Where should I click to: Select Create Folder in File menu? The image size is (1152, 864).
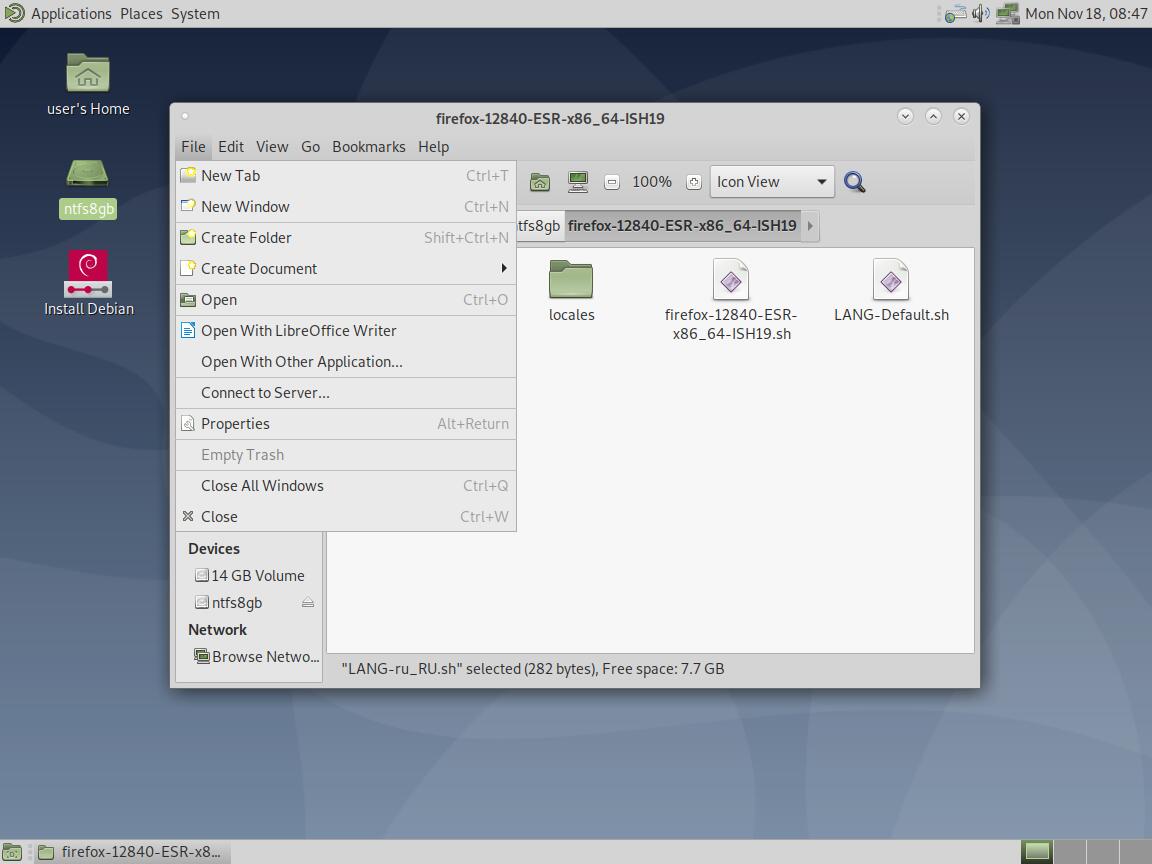pos(346,237)
